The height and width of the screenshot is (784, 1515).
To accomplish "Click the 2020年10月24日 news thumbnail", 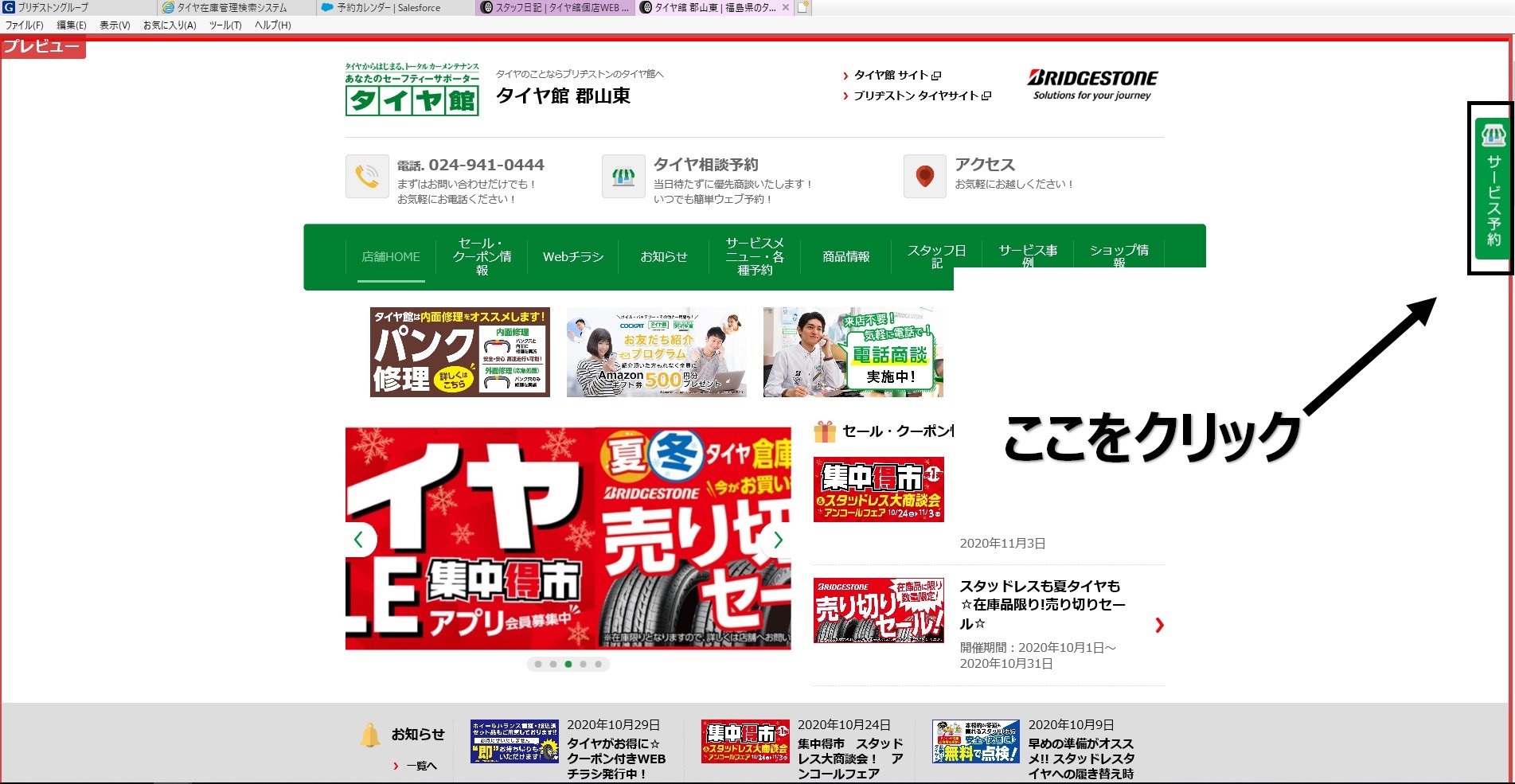I will coord(745,742).
